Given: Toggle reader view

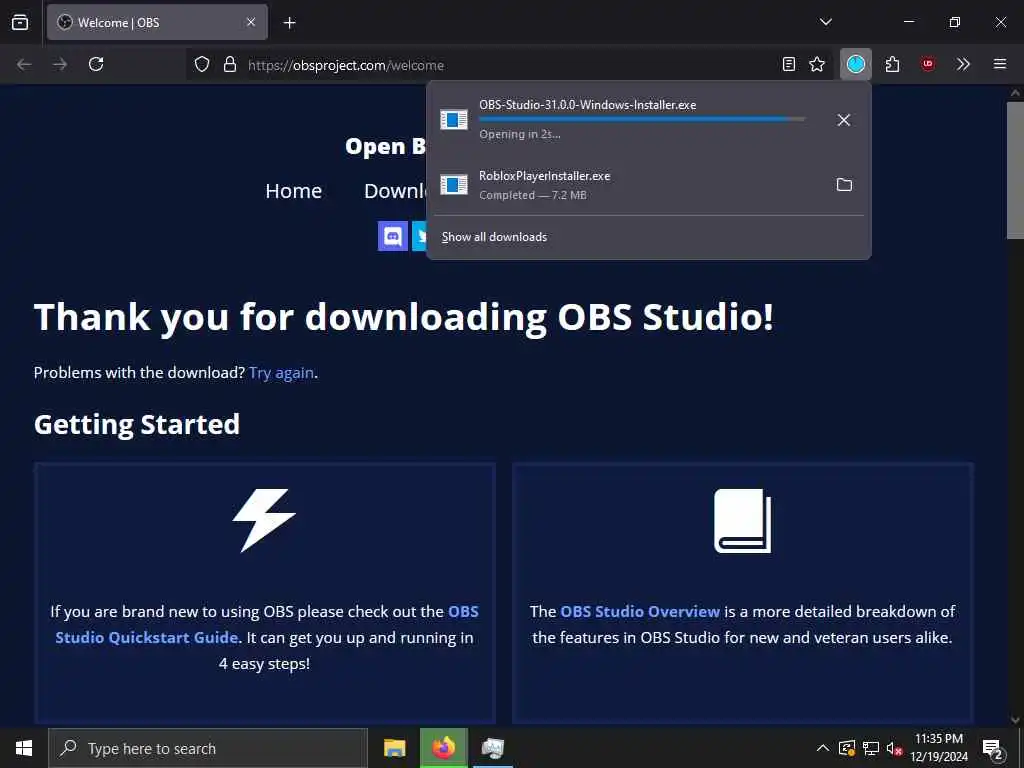Looking at the screenshot, I should click(789, 64).
